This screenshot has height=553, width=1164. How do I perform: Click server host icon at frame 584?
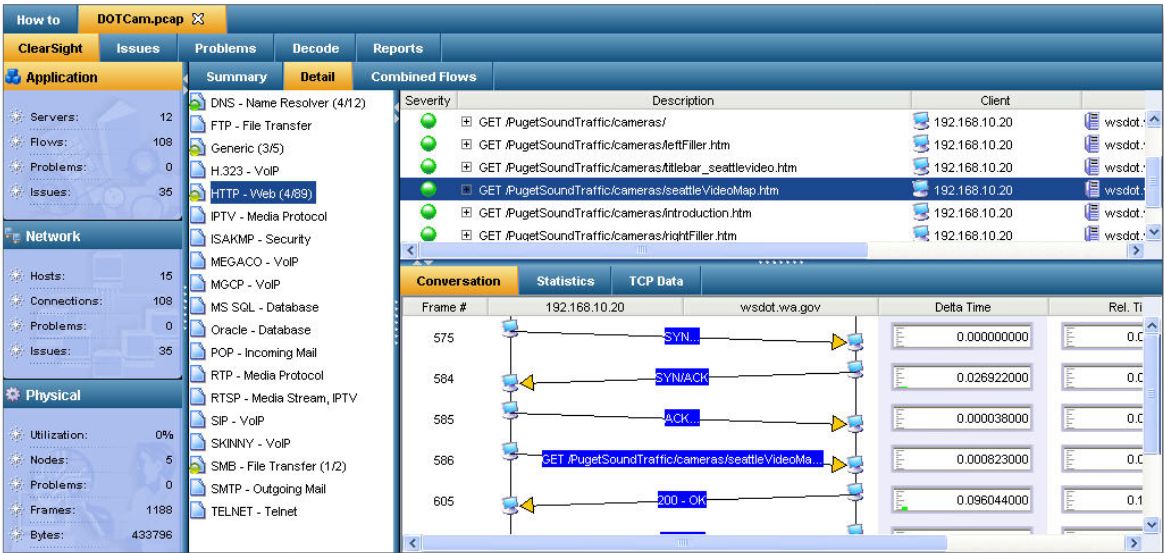pyautogui.click(x=855, y=369)
